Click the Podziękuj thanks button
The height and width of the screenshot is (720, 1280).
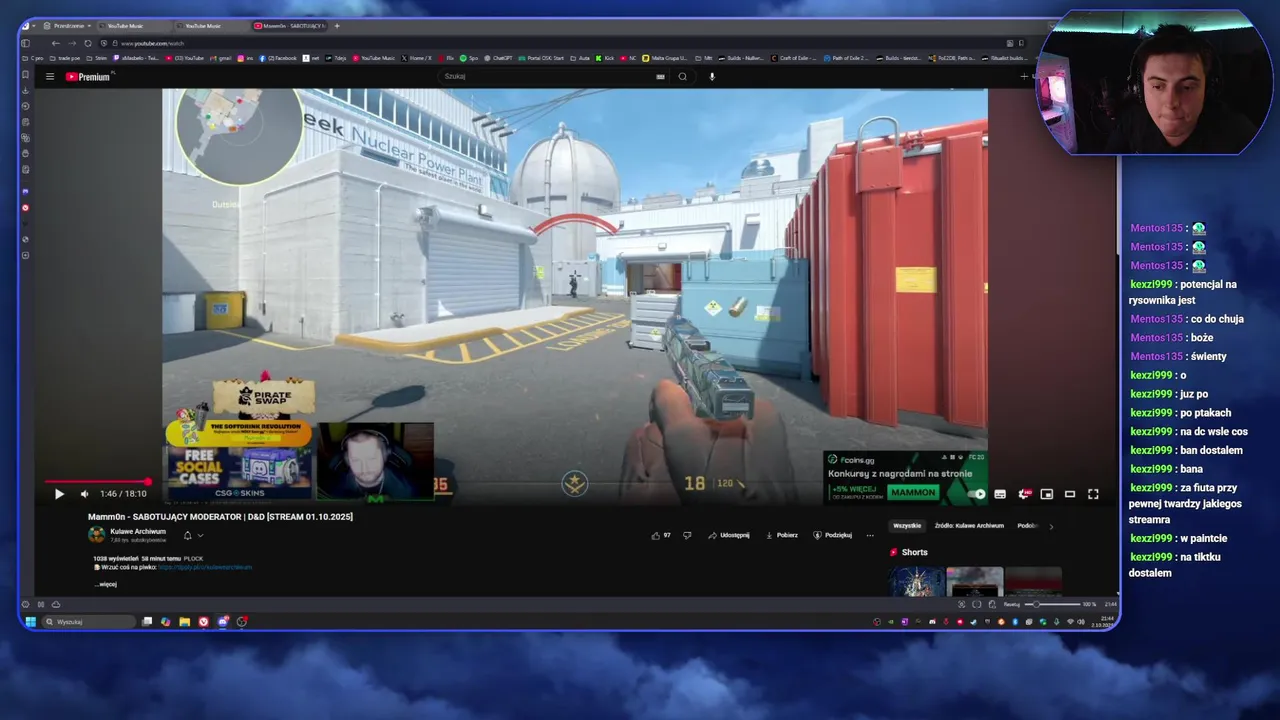coord(832,535)
